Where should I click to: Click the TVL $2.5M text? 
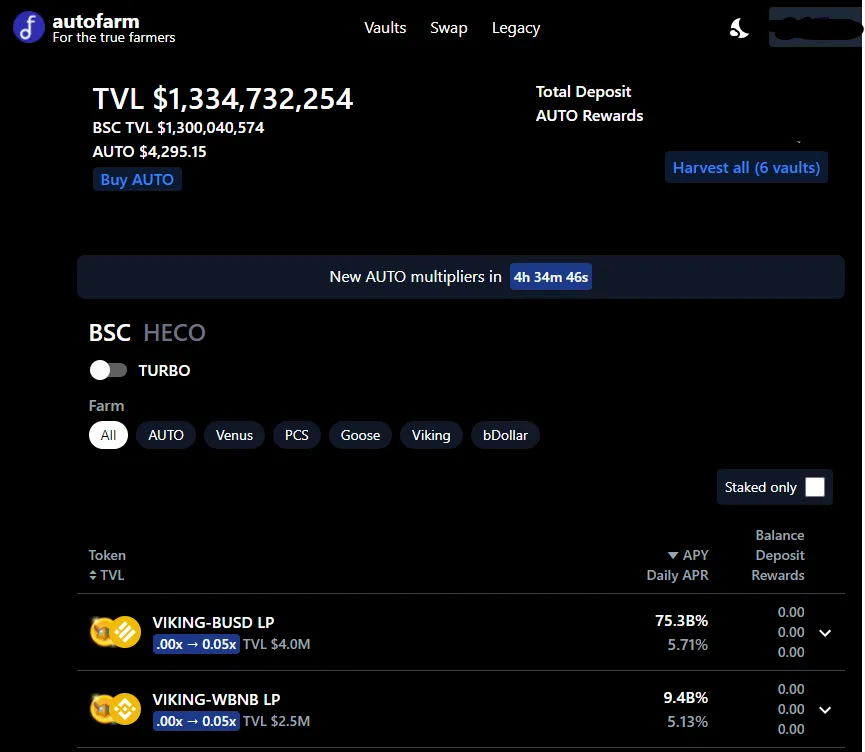pyautogui.click(x=276, y=721)
